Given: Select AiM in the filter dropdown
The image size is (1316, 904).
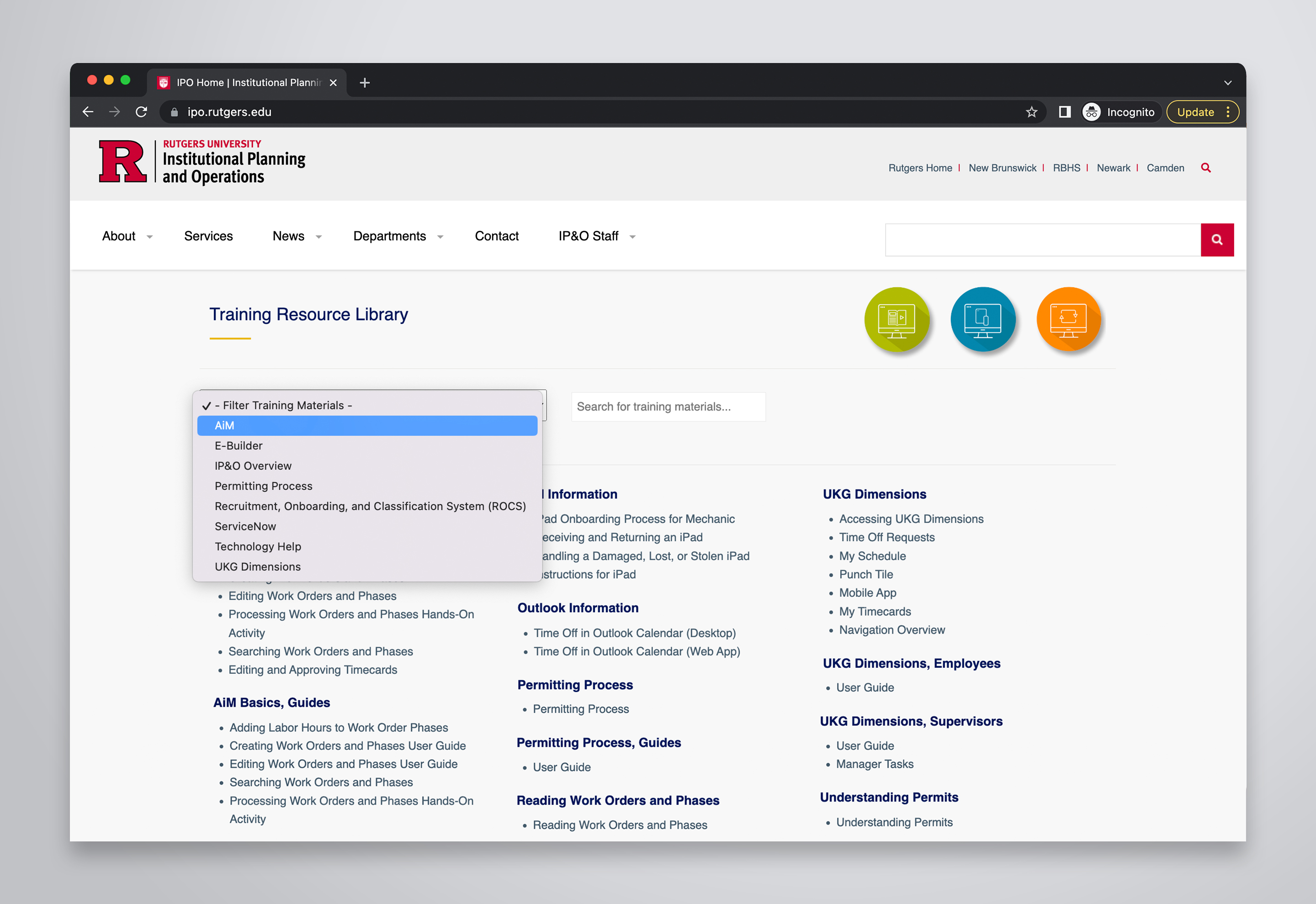Looking at the screenshot, I should click(367, 426).
